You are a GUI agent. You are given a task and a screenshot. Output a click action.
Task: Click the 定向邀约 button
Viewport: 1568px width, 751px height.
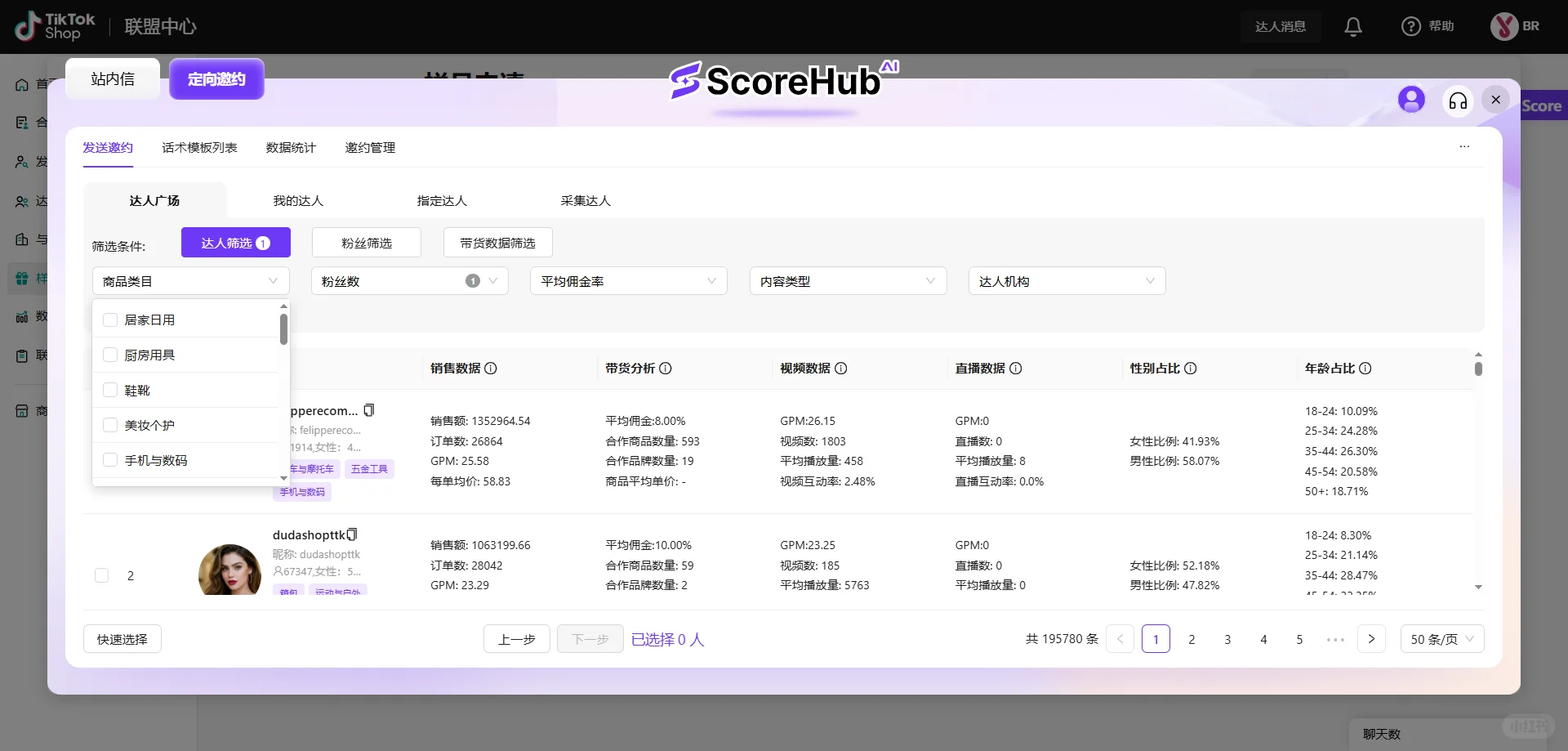216,79
